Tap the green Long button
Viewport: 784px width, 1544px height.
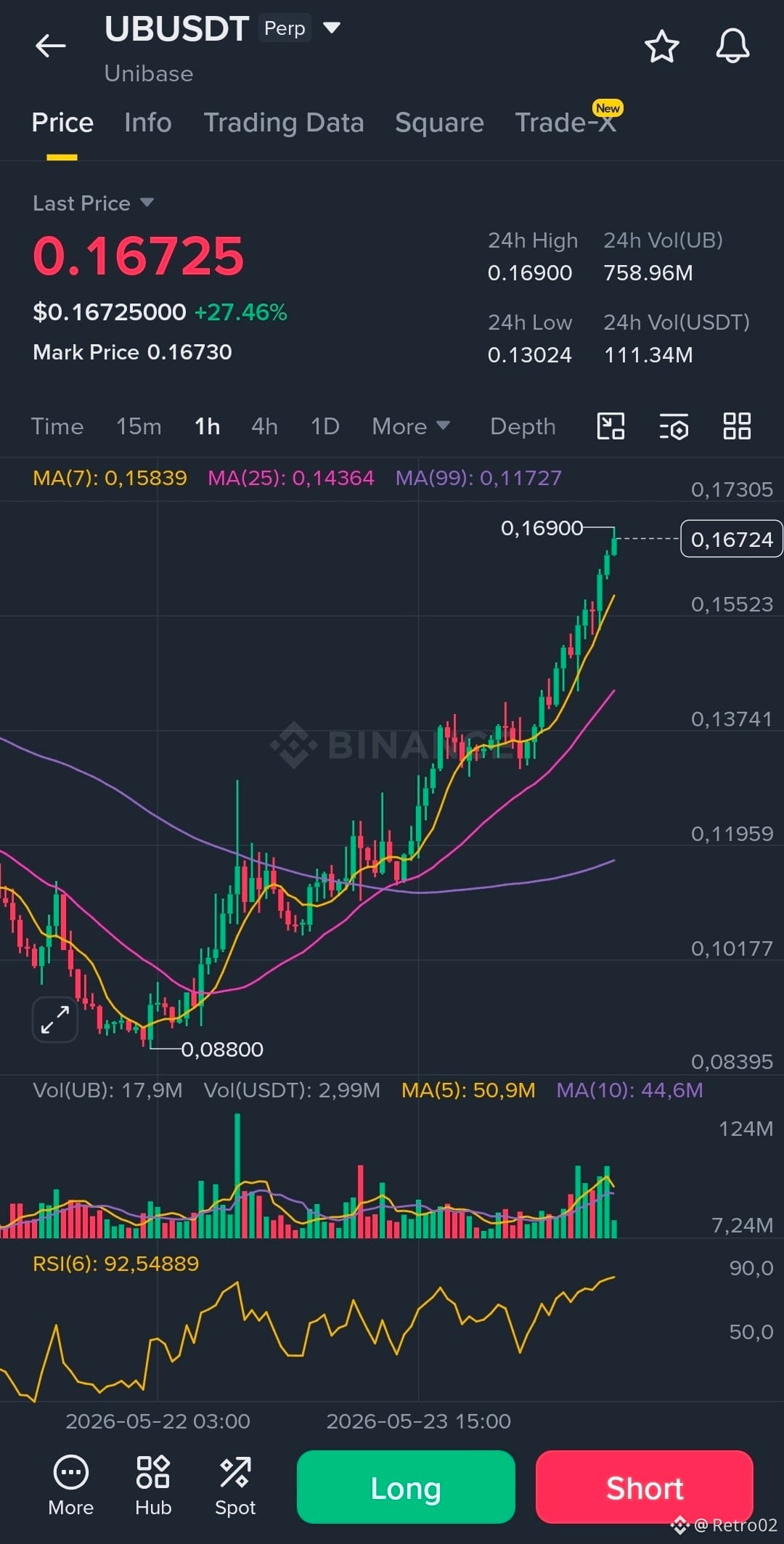406,1487
